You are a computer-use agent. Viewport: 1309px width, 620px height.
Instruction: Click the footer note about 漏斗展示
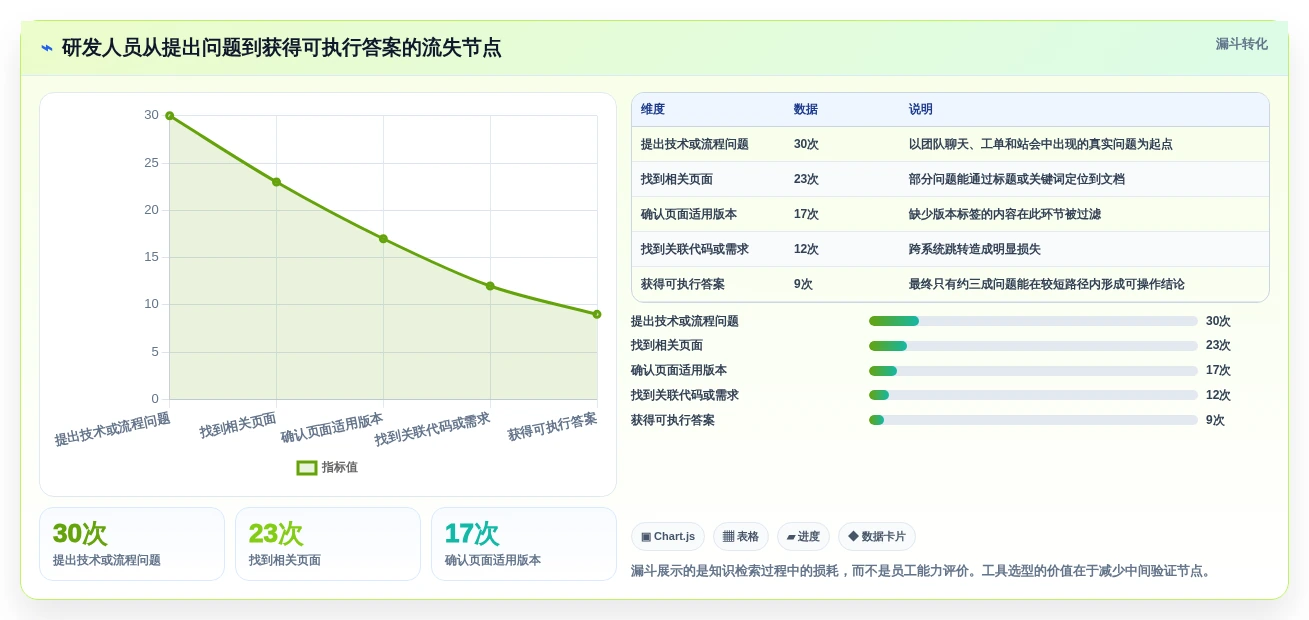[923, 571]
